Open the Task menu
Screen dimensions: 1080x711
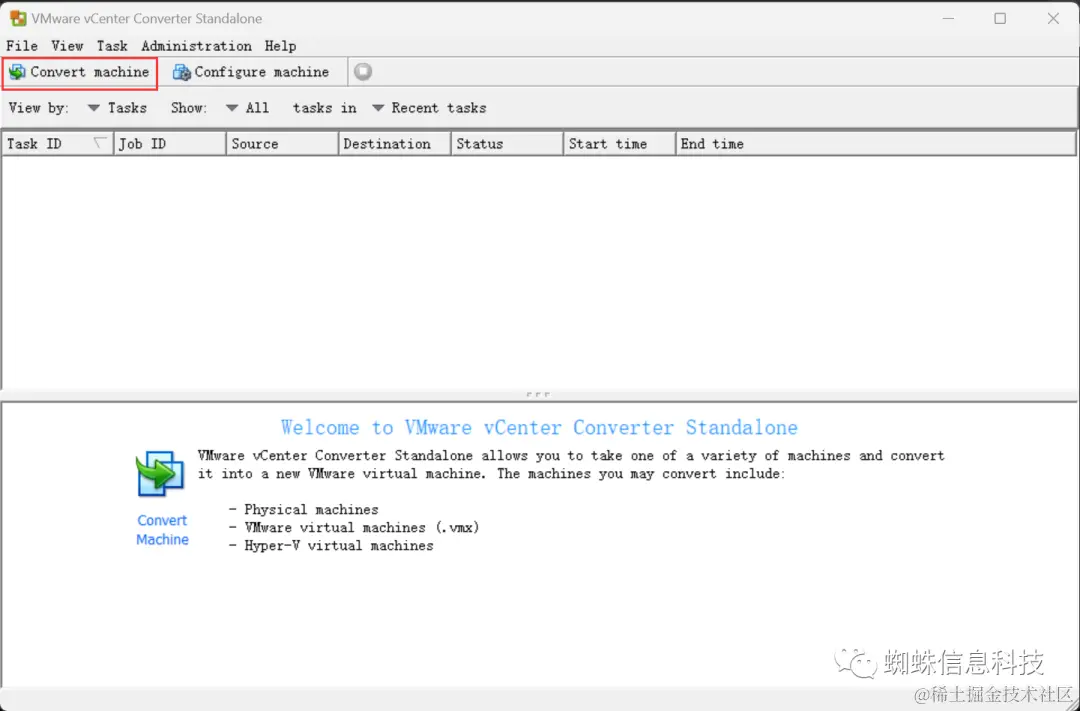click(112, 46)
